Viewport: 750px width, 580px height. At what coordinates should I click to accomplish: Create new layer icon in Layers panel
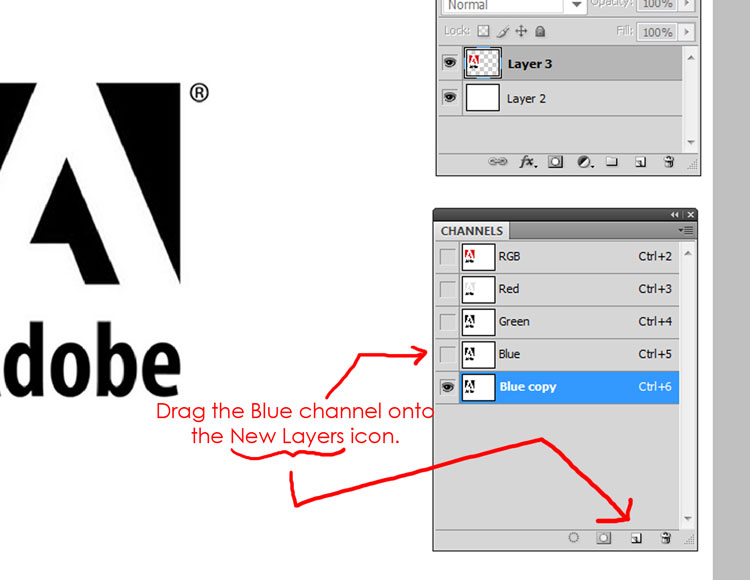(x=640, y=162)
